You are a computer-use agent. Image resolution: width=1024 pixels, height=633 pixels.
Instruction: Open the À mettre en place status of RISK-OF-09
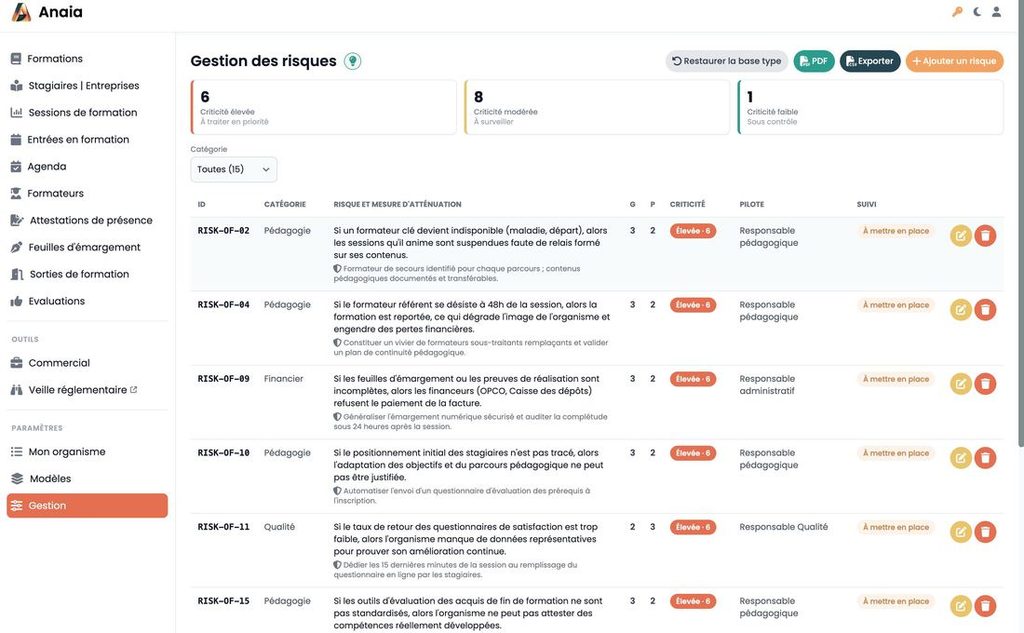(895, 379)
